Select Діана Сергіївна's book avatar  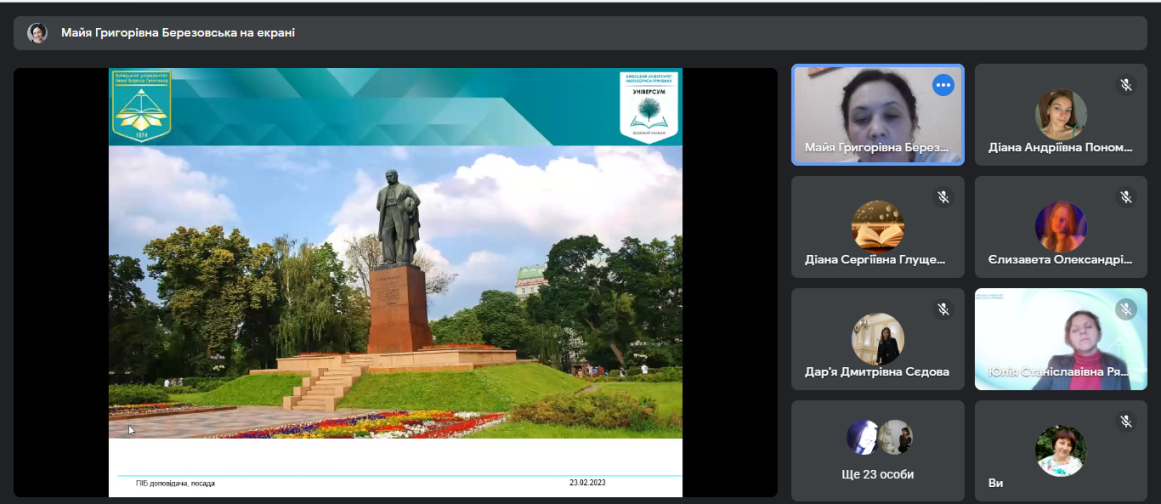[x=877, y=226]
